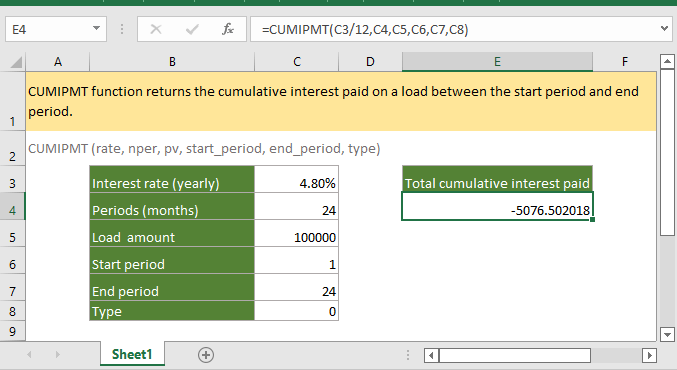Click the Select All corner triangle
Screen dimensions: 677x370
click(16, 63)
